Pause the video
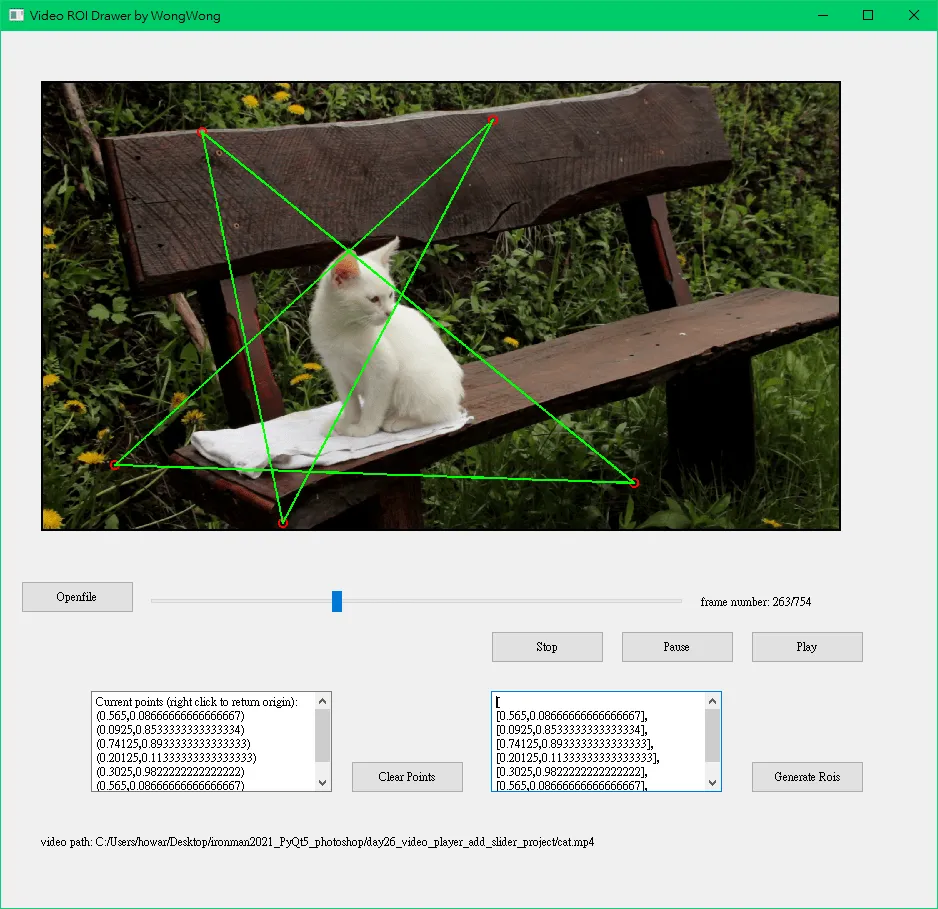The height and width of the screenshot is (909, 938). click(x=676, y=647)
